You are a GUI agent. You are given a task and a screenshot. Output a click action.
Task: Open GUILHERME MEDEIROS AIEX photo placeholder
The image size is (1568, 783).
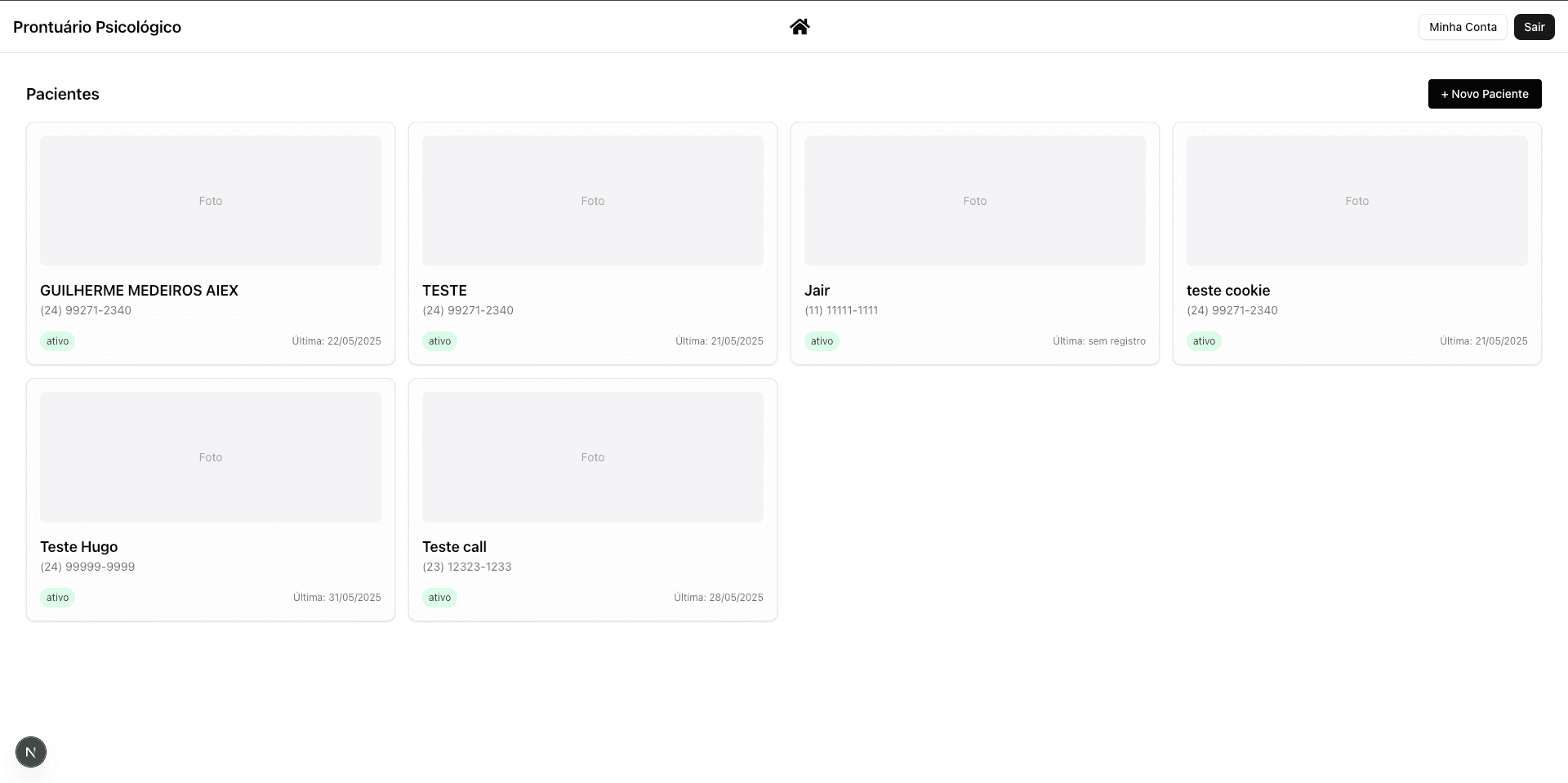(x=211, y=201)
